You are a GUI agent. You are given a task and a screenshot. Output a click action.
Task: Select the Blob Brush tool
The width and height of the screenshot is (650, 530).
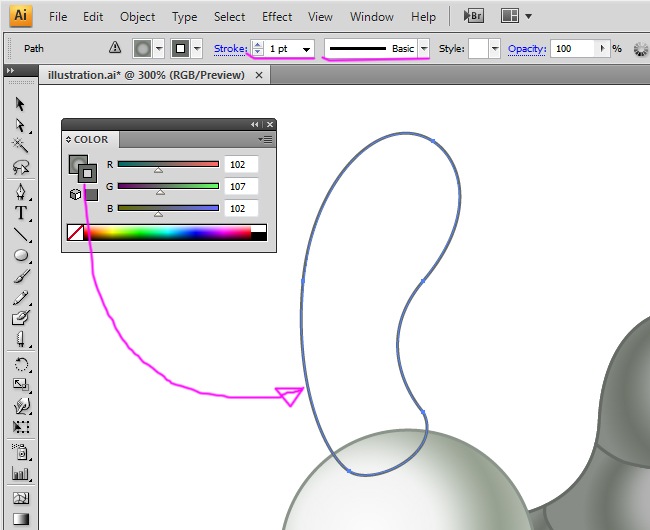pyautogui.click(x=21, y=318)
